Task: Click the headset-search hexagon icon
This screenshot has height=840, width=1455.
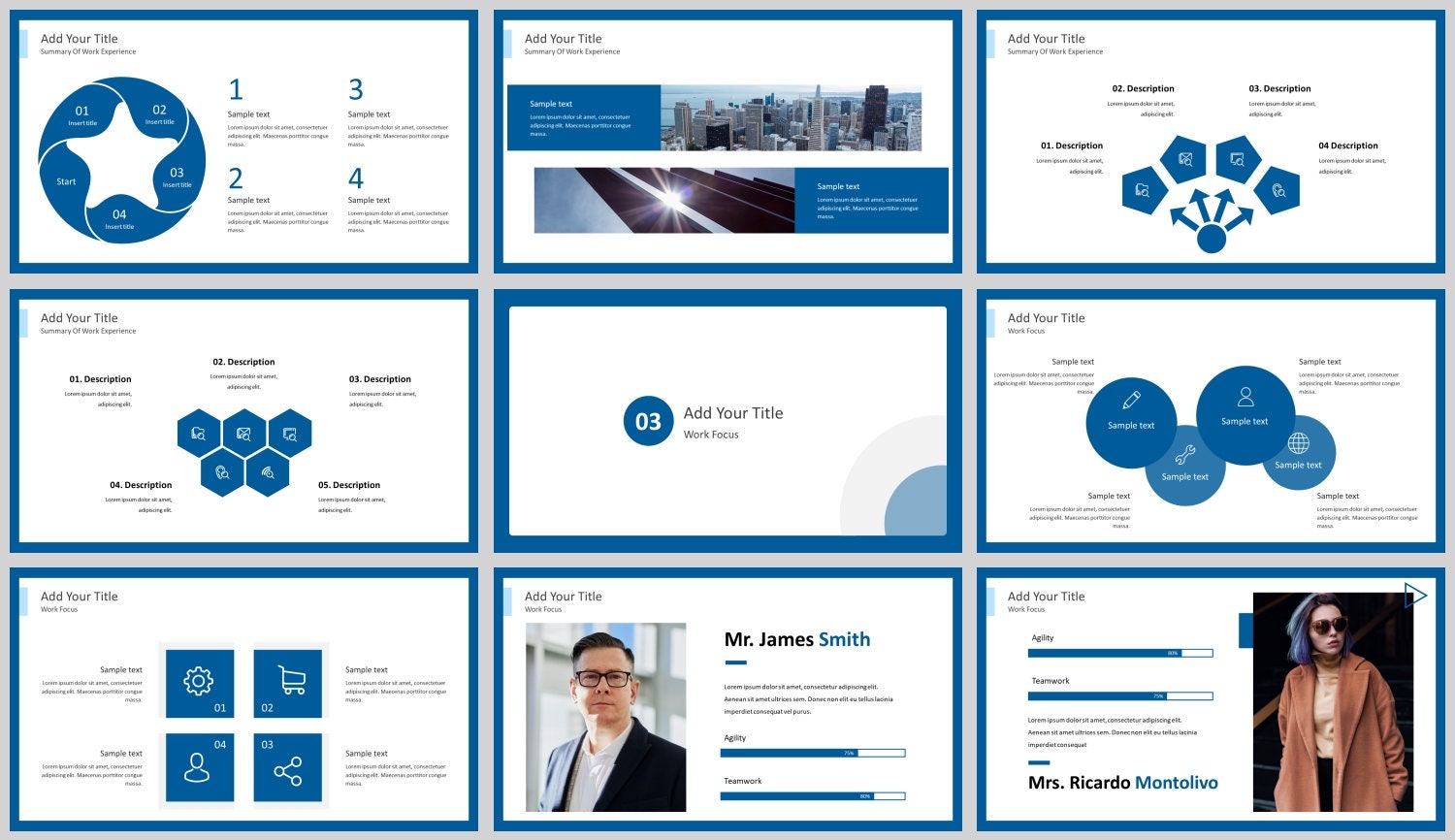Action: [222, 474]
